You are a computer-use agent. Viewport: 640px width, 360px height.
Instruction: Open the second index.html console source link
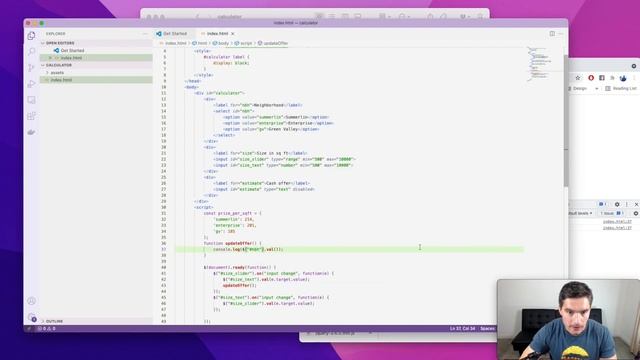(617, 228)
